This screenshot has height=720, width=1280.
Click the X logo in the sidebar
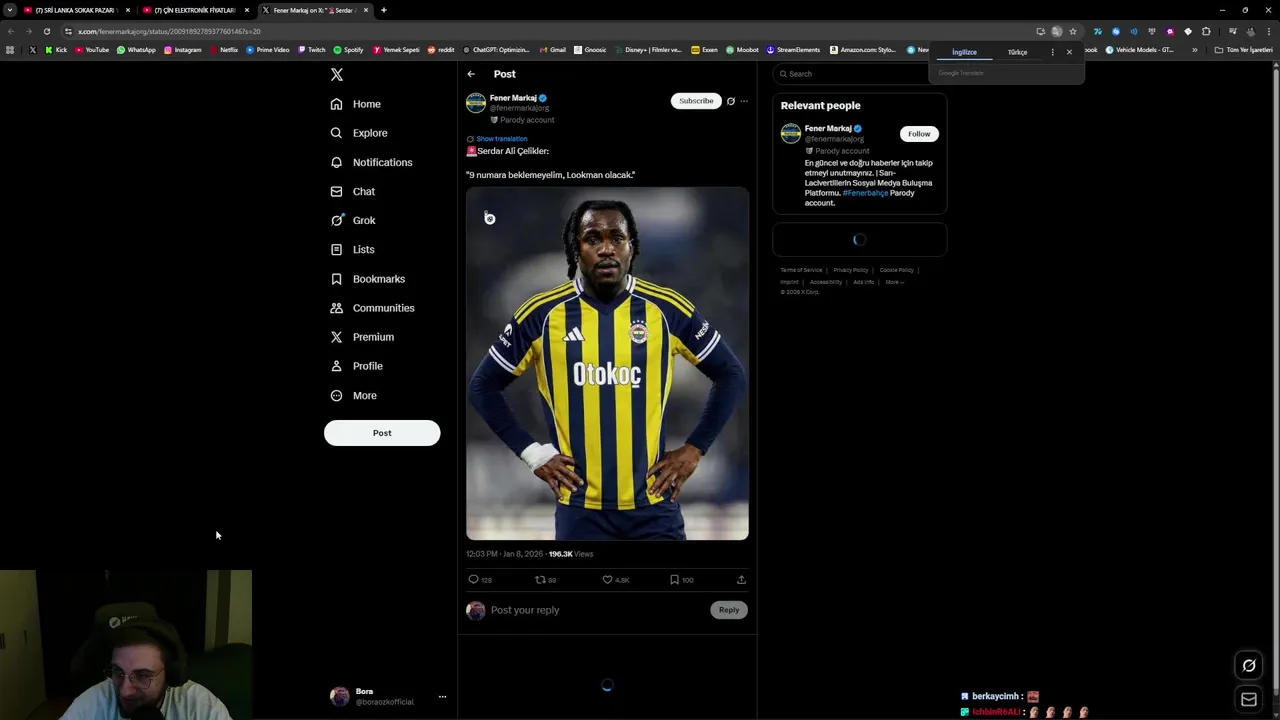click(x=337, y=74)
